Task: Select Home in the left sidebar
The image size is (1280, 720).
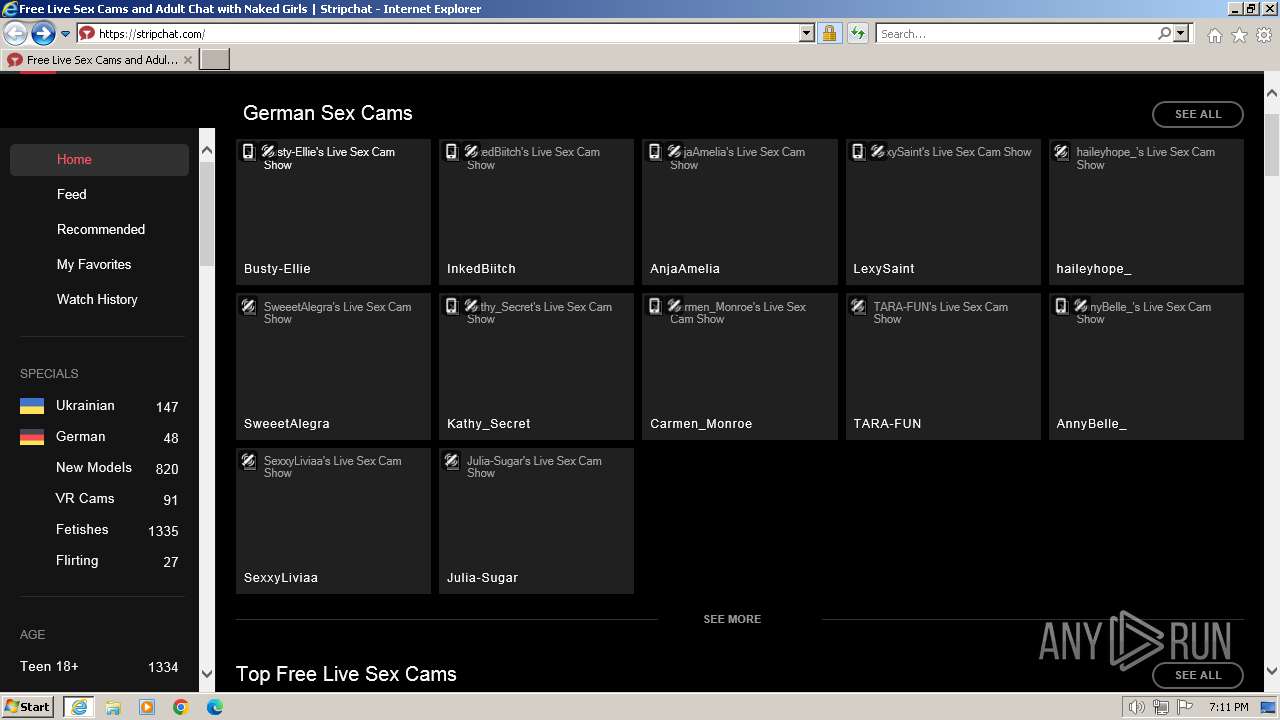Action: 99,160
